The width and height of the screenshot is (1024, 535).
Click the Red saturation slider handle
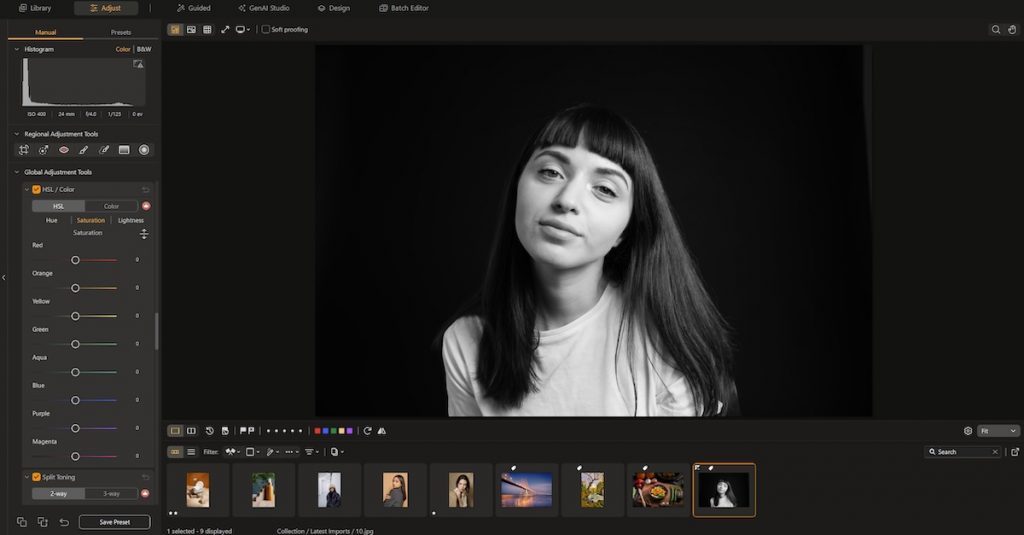[75, 260]
